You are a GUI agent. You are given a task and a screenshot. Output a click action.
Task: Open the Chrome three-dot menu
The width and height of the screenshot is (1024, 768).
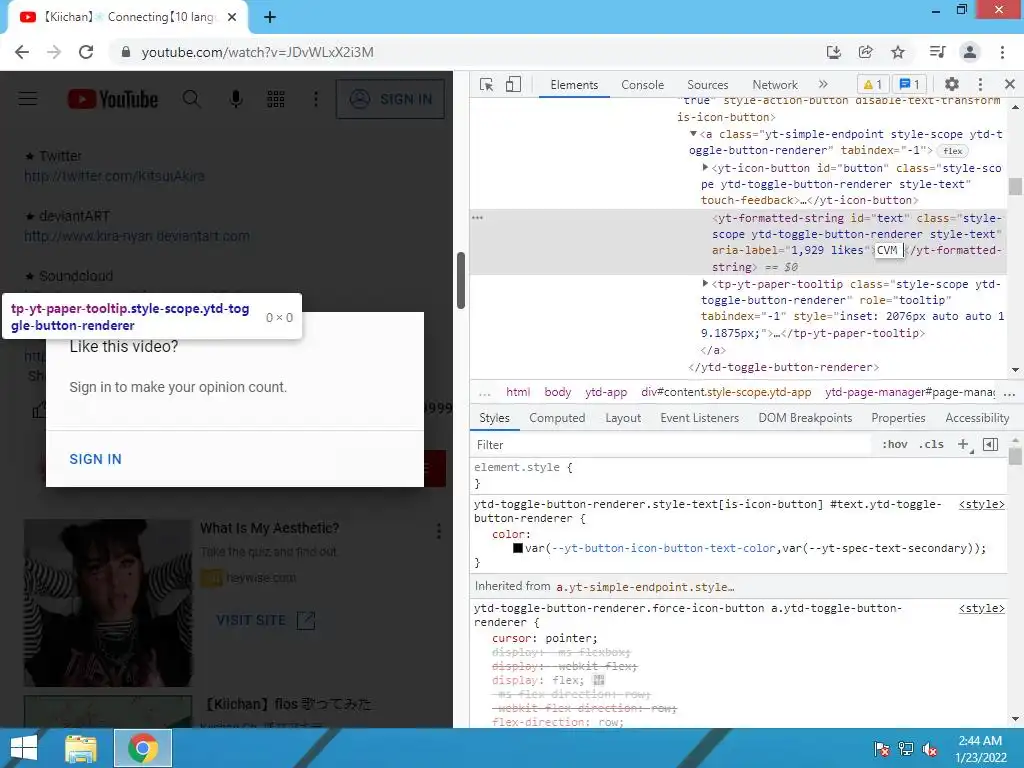pyautogui.click(x=1002, y=52)
